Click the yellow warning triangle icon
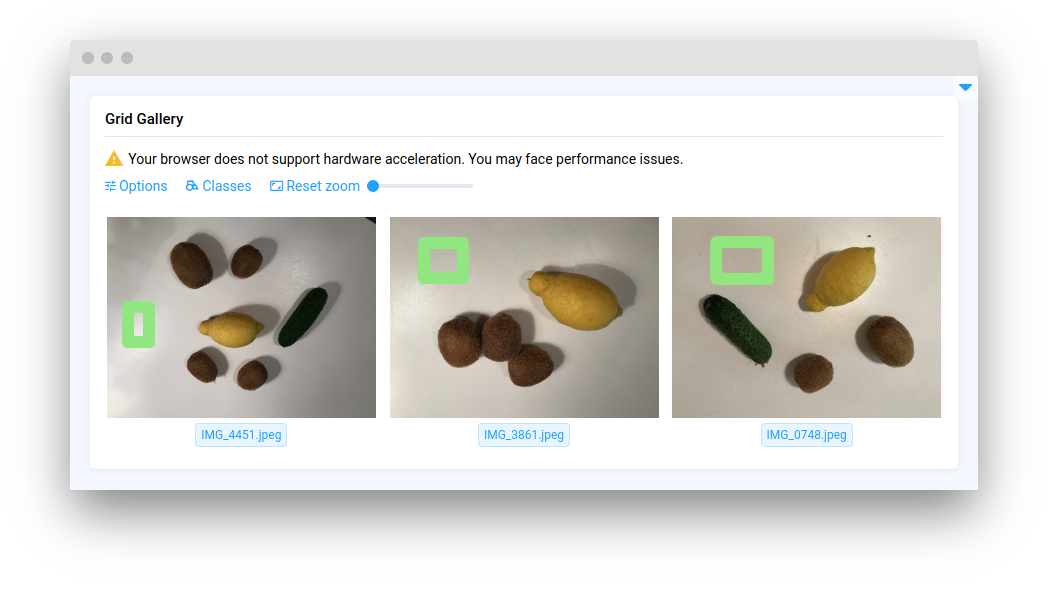 (x=114, y=159)
